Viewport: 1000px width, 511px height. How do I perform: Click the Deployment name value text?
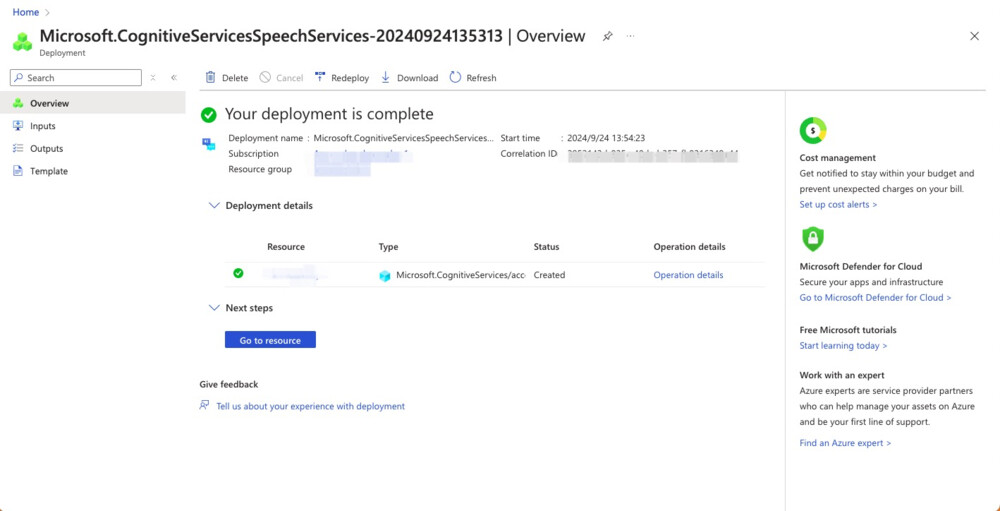tap(403, 138)
